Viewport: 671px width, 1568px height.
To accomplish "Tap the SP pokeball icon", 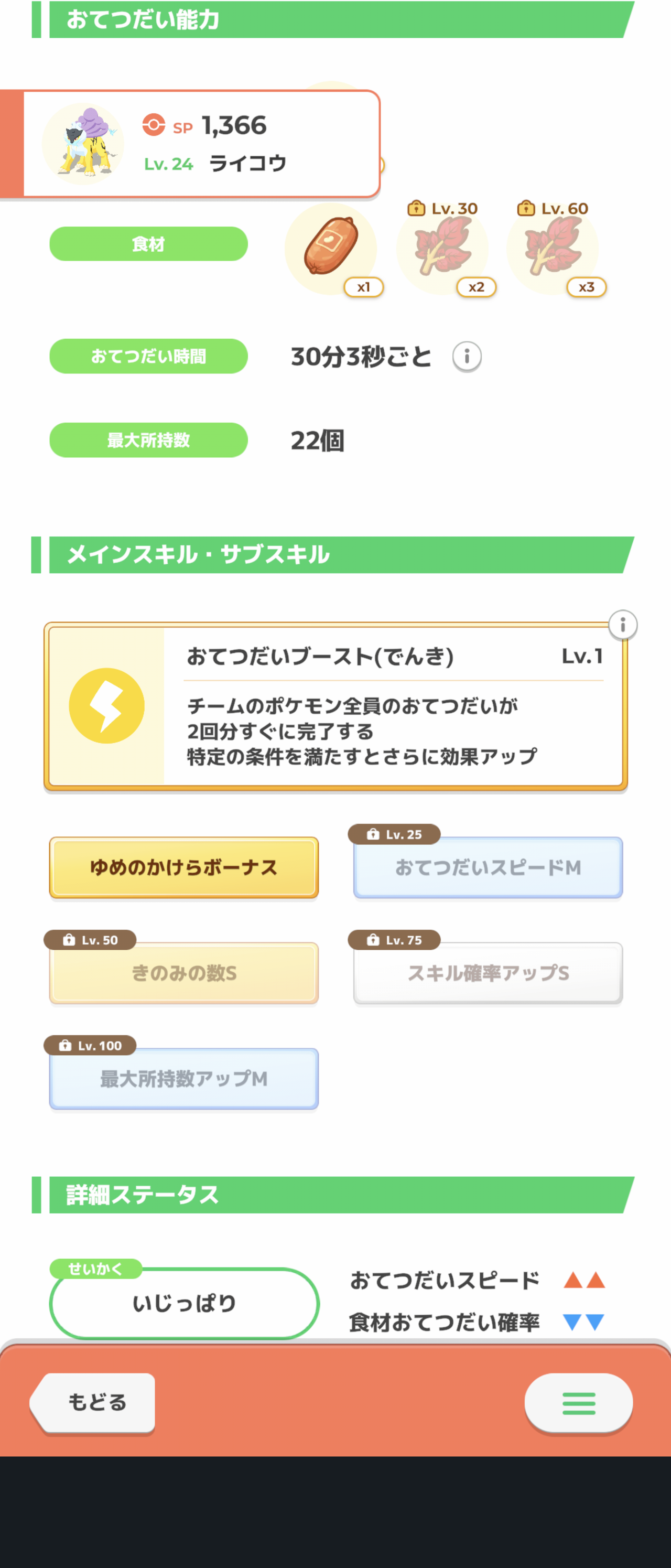I will 154,125.
